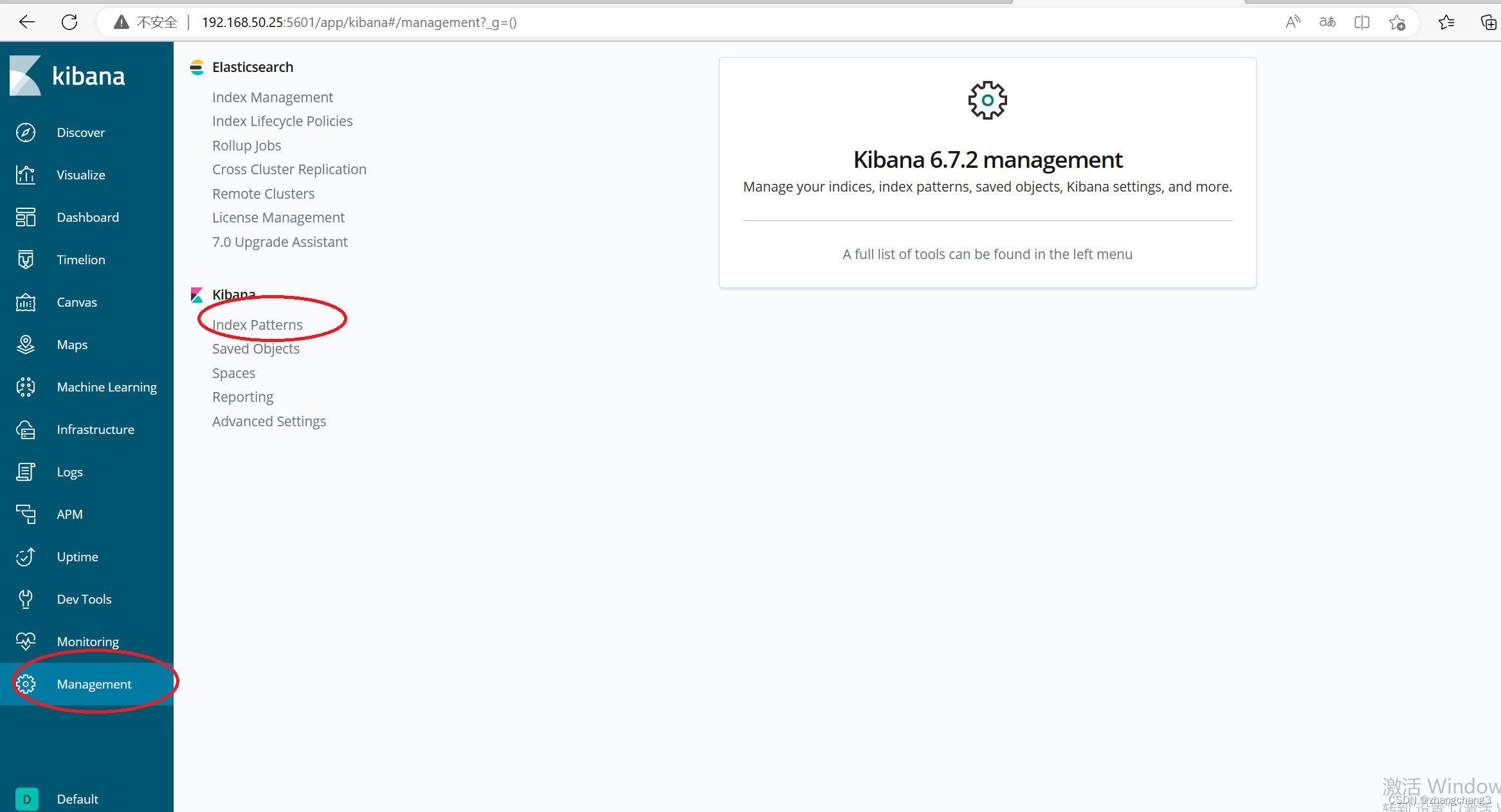Open Reporting link

pyautogui.click(x=243, y=397)
